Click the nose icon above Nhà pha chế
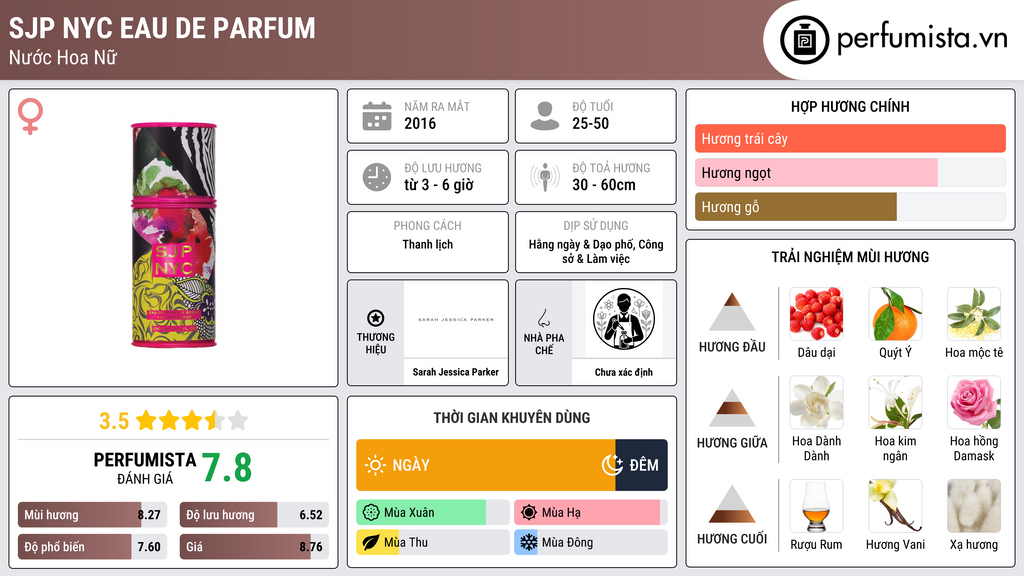This screenshot has height=576, width=1024. (x=543, y=318)
